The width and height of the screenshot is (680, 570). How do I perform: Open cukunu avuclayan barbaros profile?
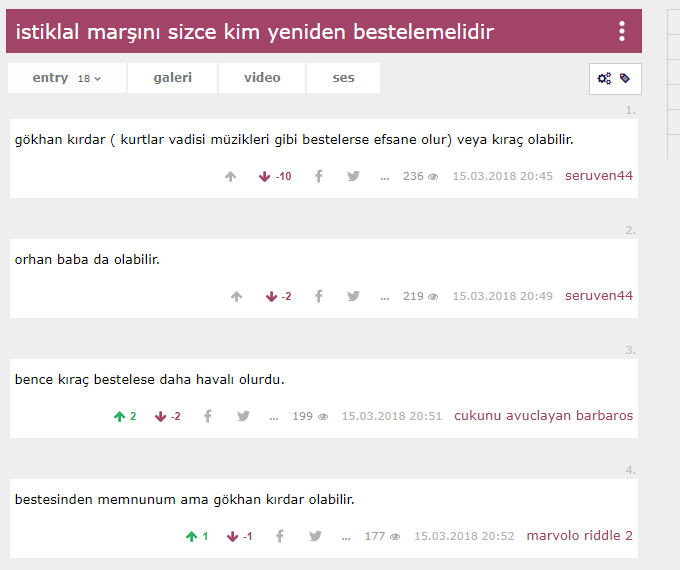(543, 416)
